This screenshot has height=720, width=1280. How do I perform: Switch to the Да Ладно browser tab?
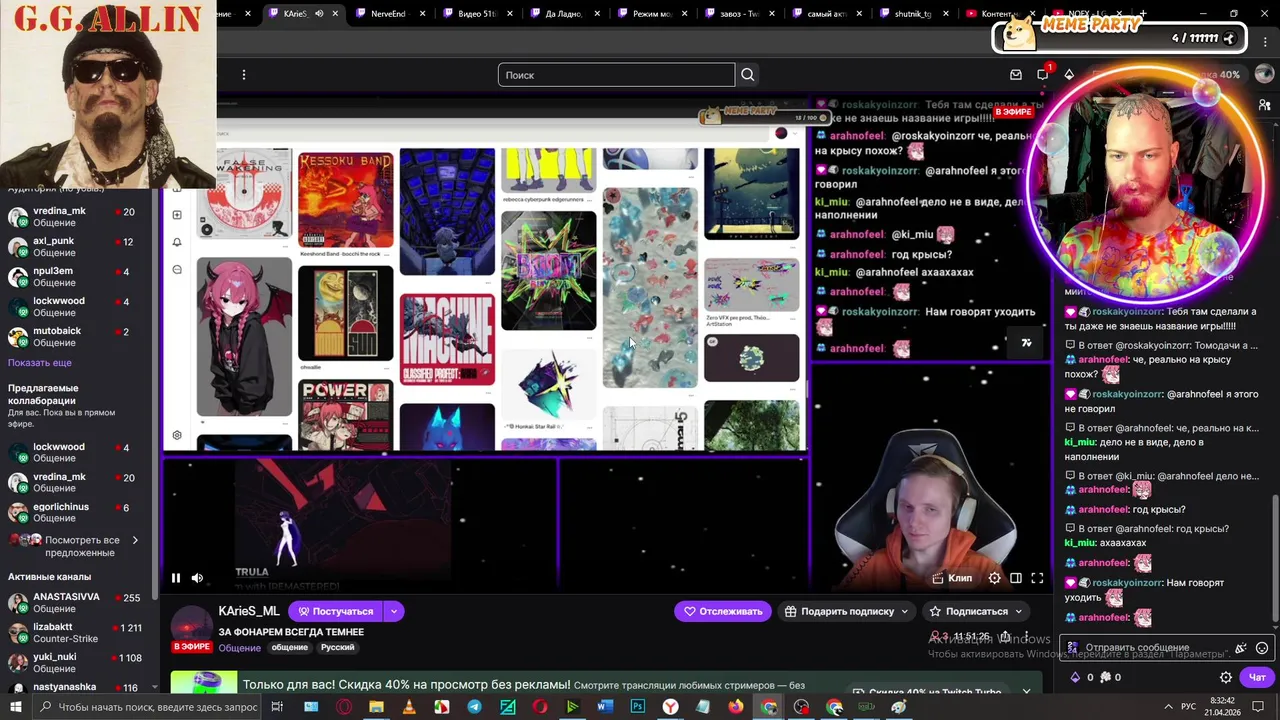click(x=563, y=14)
